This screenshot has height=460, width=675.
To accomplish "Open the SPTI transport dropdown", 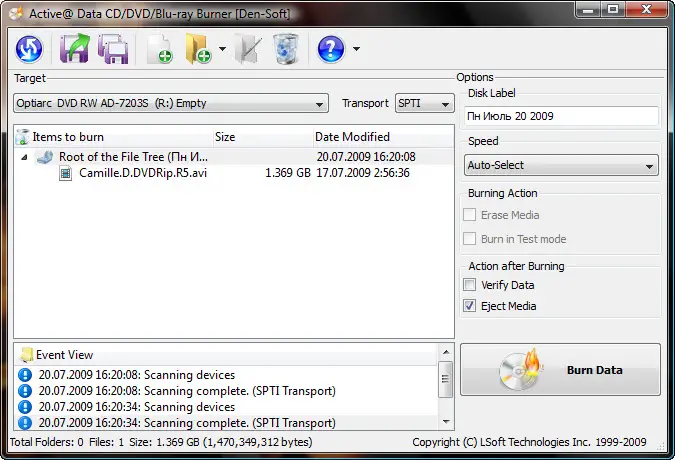I will (x=424, y=103).
